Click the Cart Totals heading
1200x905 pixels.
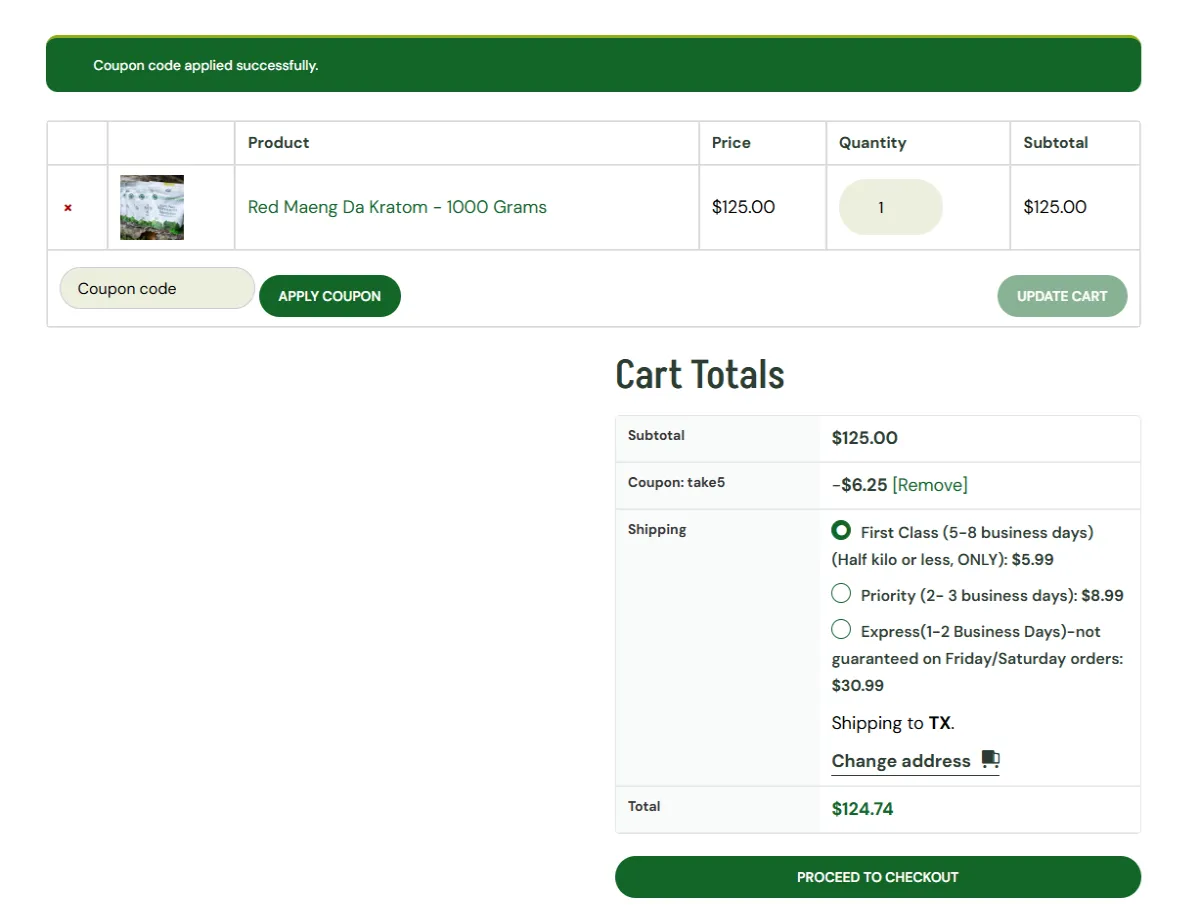pyautogui.click(x=699, y=374)
